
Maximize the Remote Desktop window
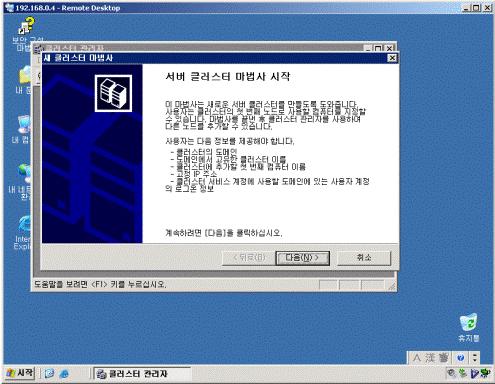point(476,8)
